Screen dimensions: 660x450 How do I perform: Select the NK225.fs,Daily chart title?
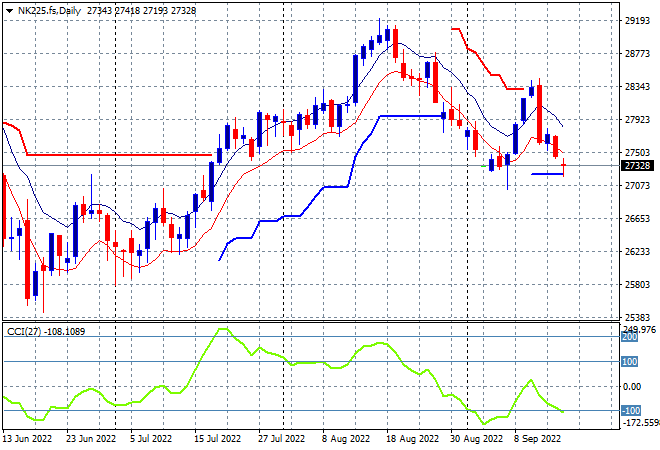coord(49,11)
